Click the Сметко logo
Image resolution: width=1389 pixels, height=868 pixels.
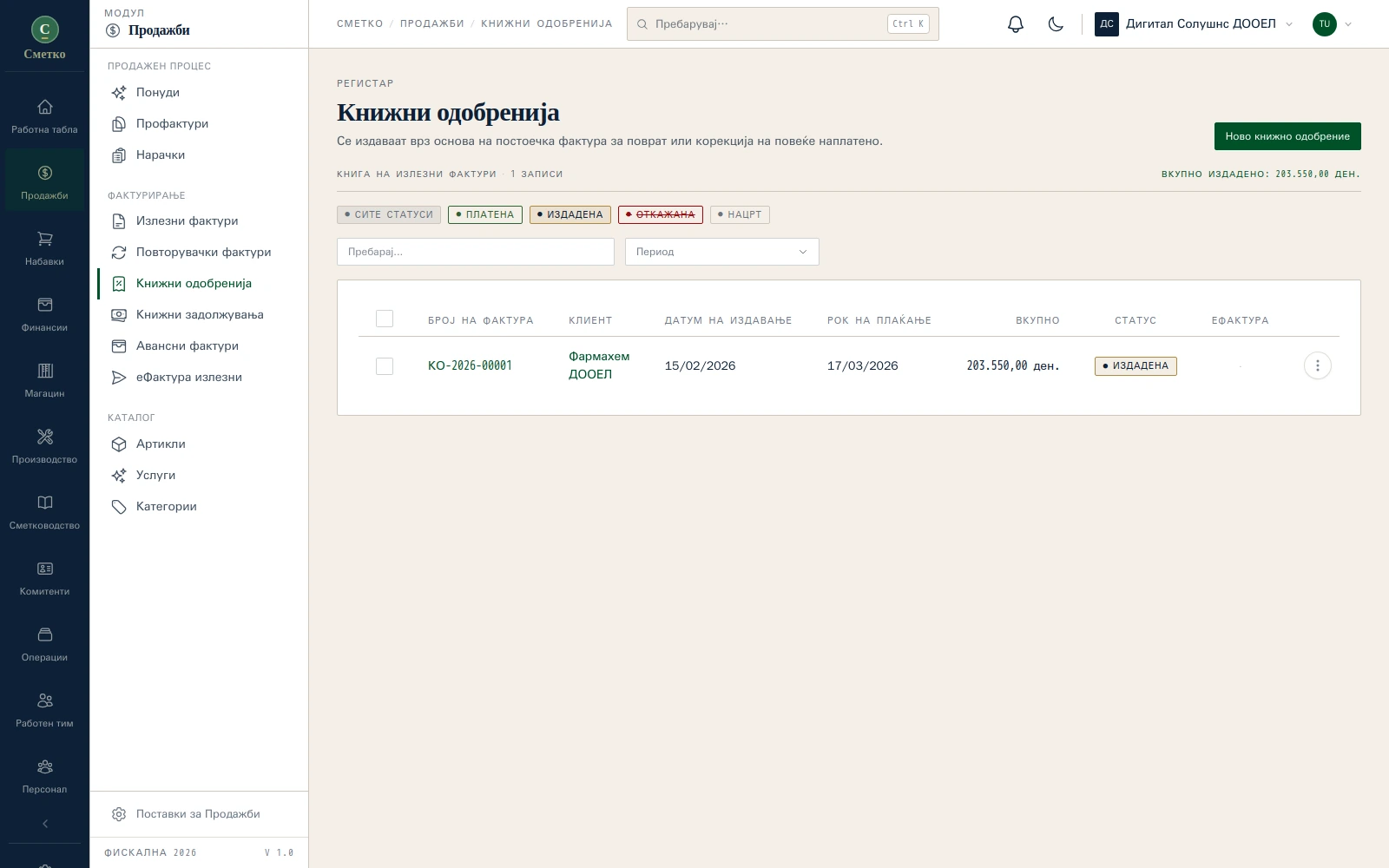pyautogui.click(x=45, y=38)
